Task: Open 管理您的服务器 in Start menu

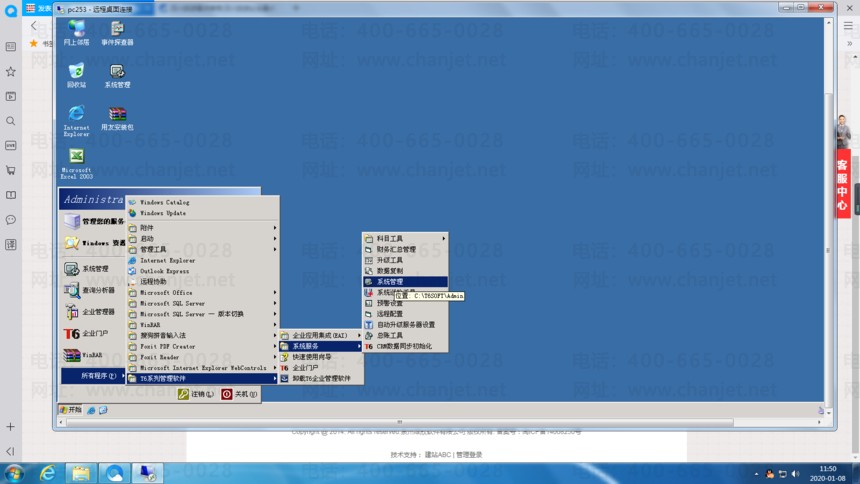Action: [93, 221]
